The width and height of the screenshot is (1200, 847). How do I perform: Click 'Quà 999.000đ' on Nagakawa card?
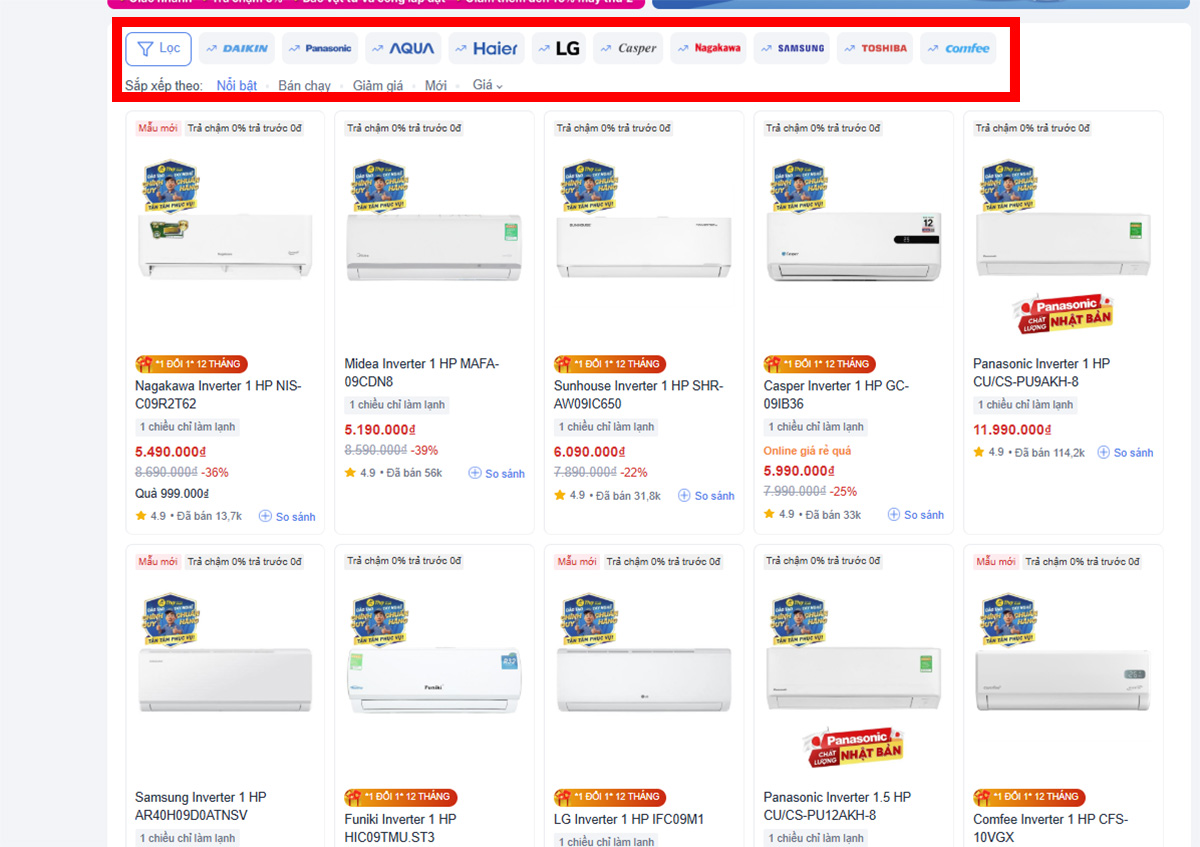pos(171,493)
